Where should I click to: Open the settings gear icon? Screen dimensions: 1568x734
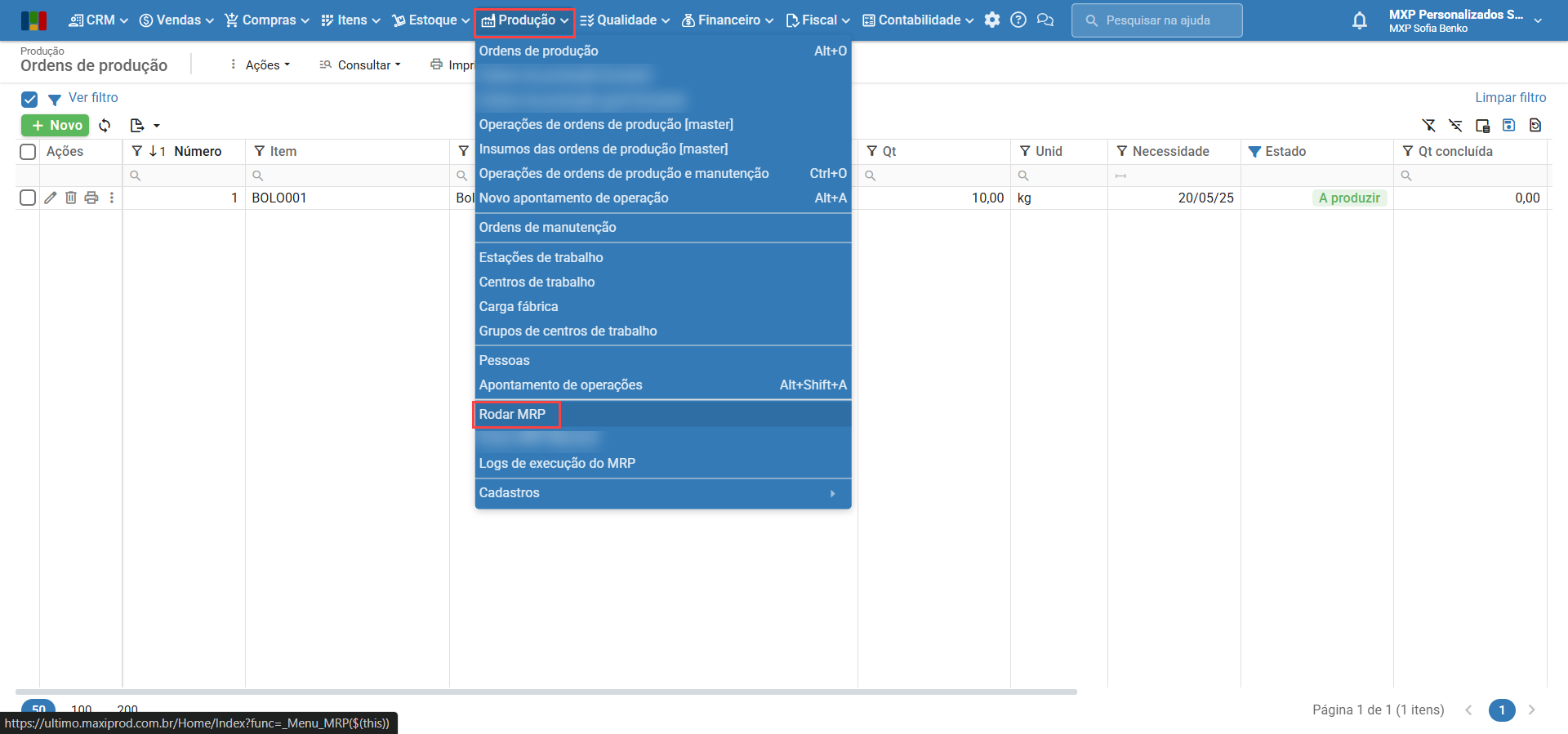tap(992, 20)
